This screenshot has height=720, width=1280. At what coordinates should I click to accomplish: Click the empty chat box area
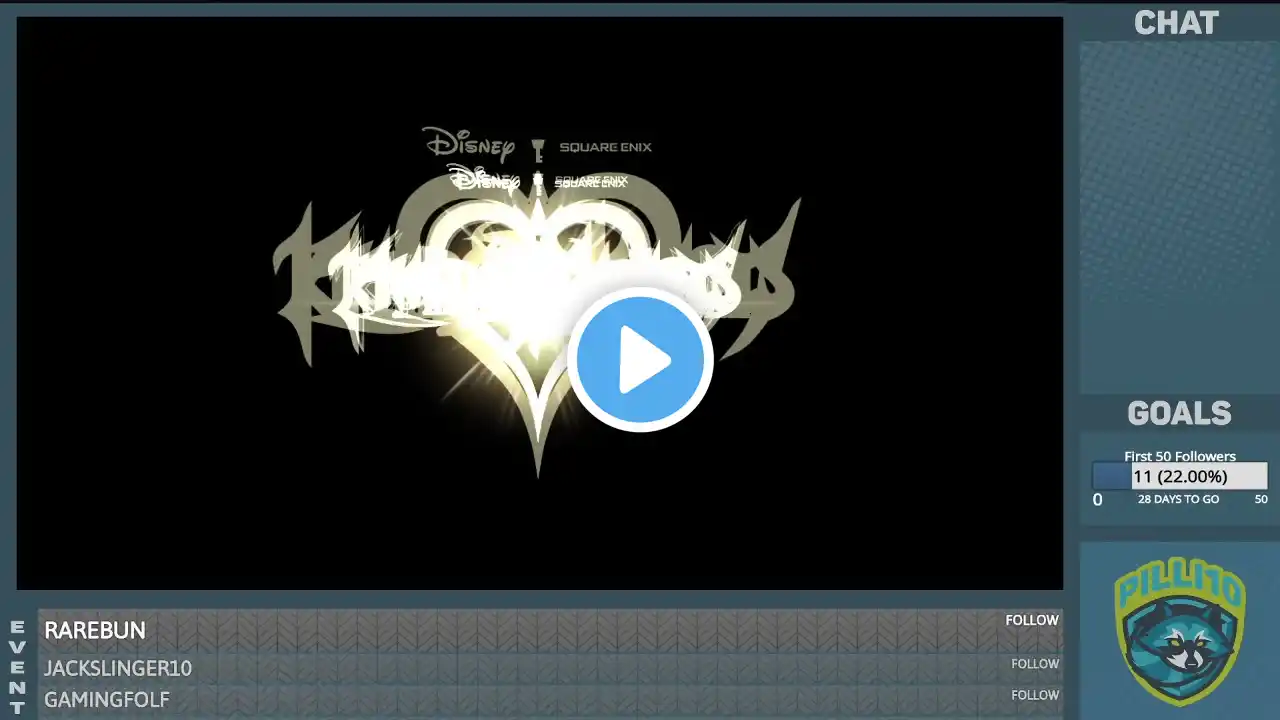tap(1179, 217)
